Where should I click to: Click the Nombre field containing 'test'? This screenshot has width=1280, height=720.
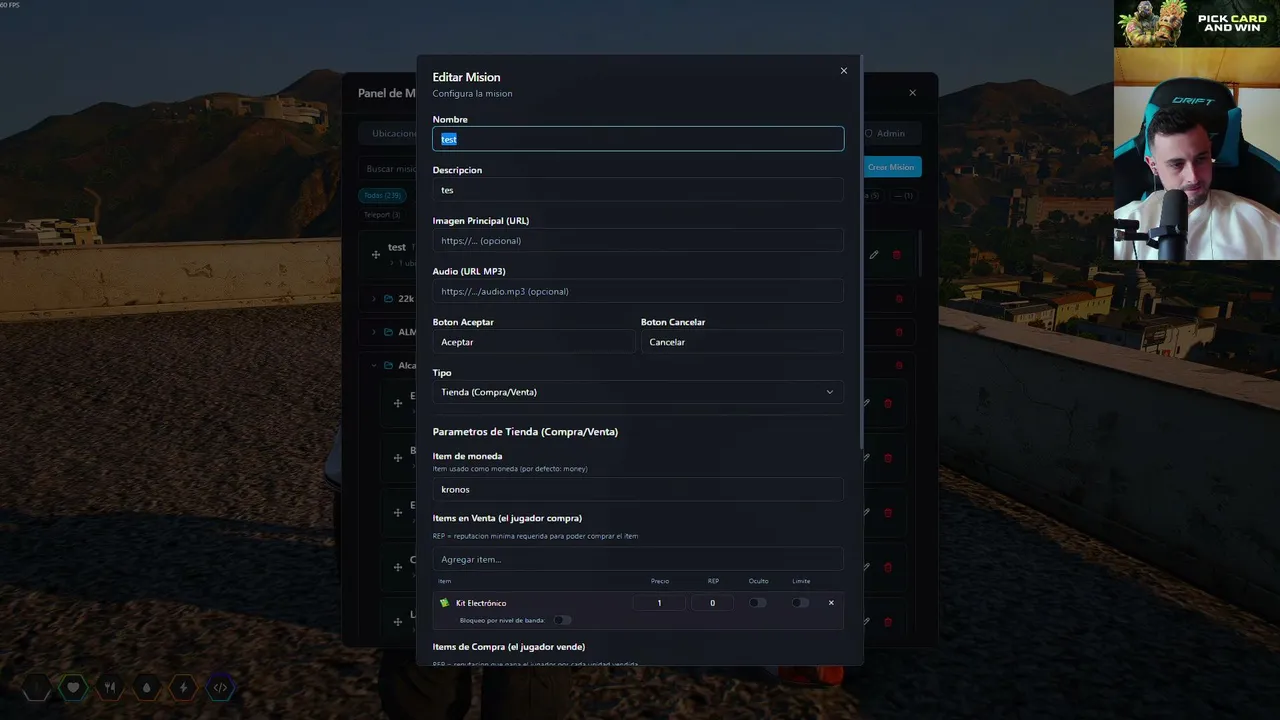638,139
